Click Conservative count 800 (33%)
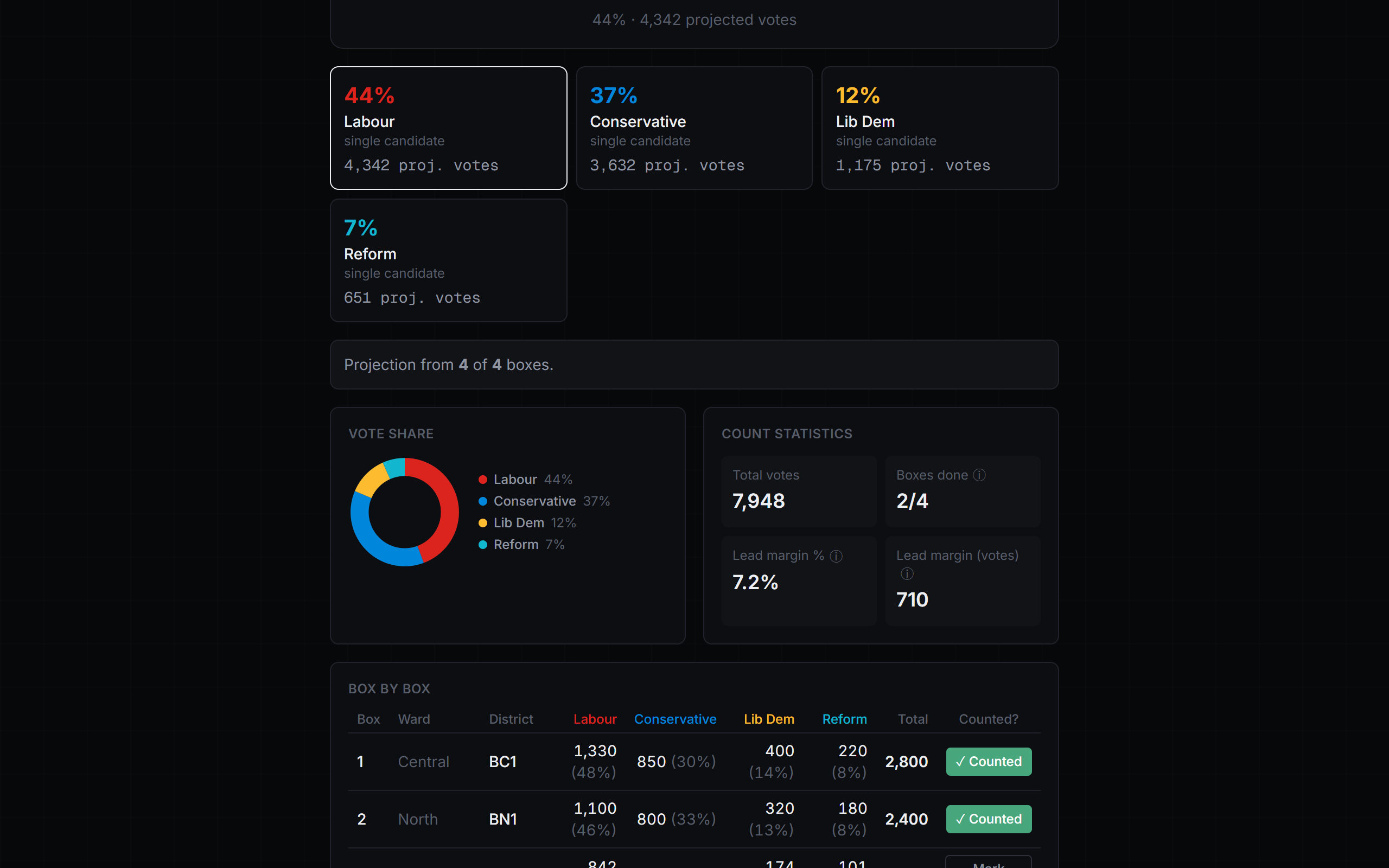The height and width of the screenshot is (868, 1389). pyautogui.click(x=677, y=819)
